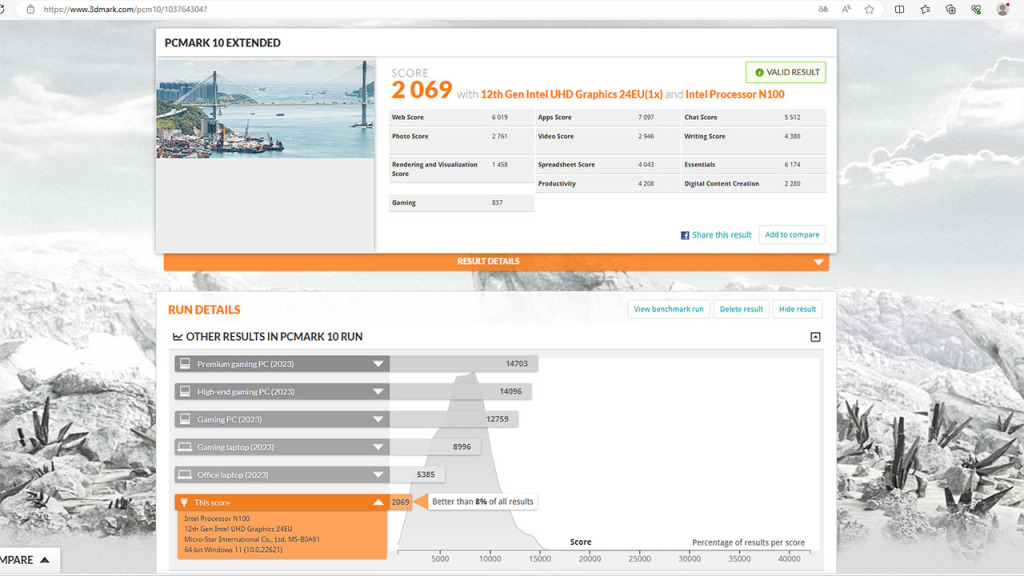Click the Digital Content Creation value 2 280
The image size is (1024, 576).
click(792, 184)
